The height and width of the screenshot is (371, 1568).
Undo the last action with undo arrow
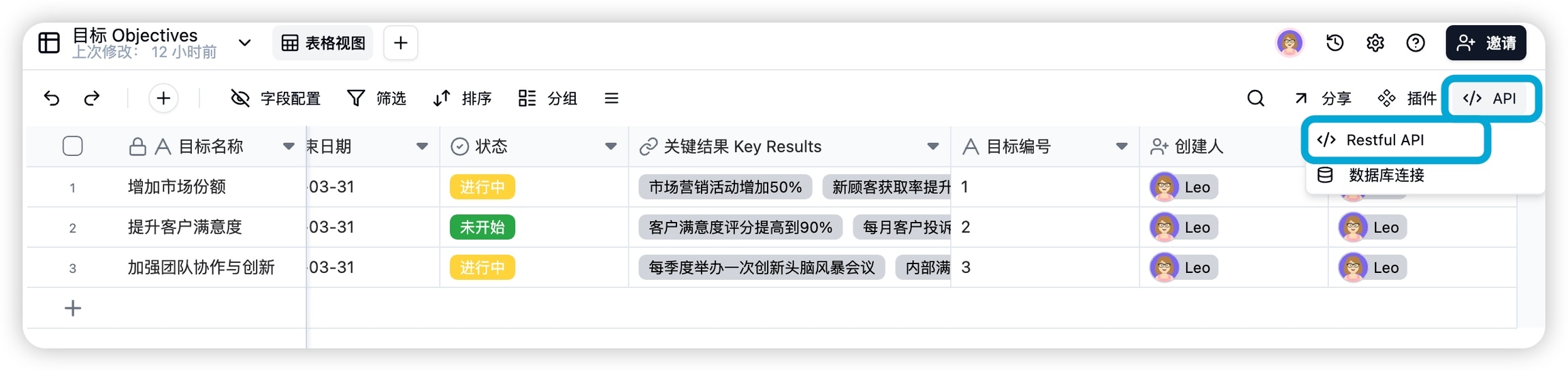click(x=52, y=99)
